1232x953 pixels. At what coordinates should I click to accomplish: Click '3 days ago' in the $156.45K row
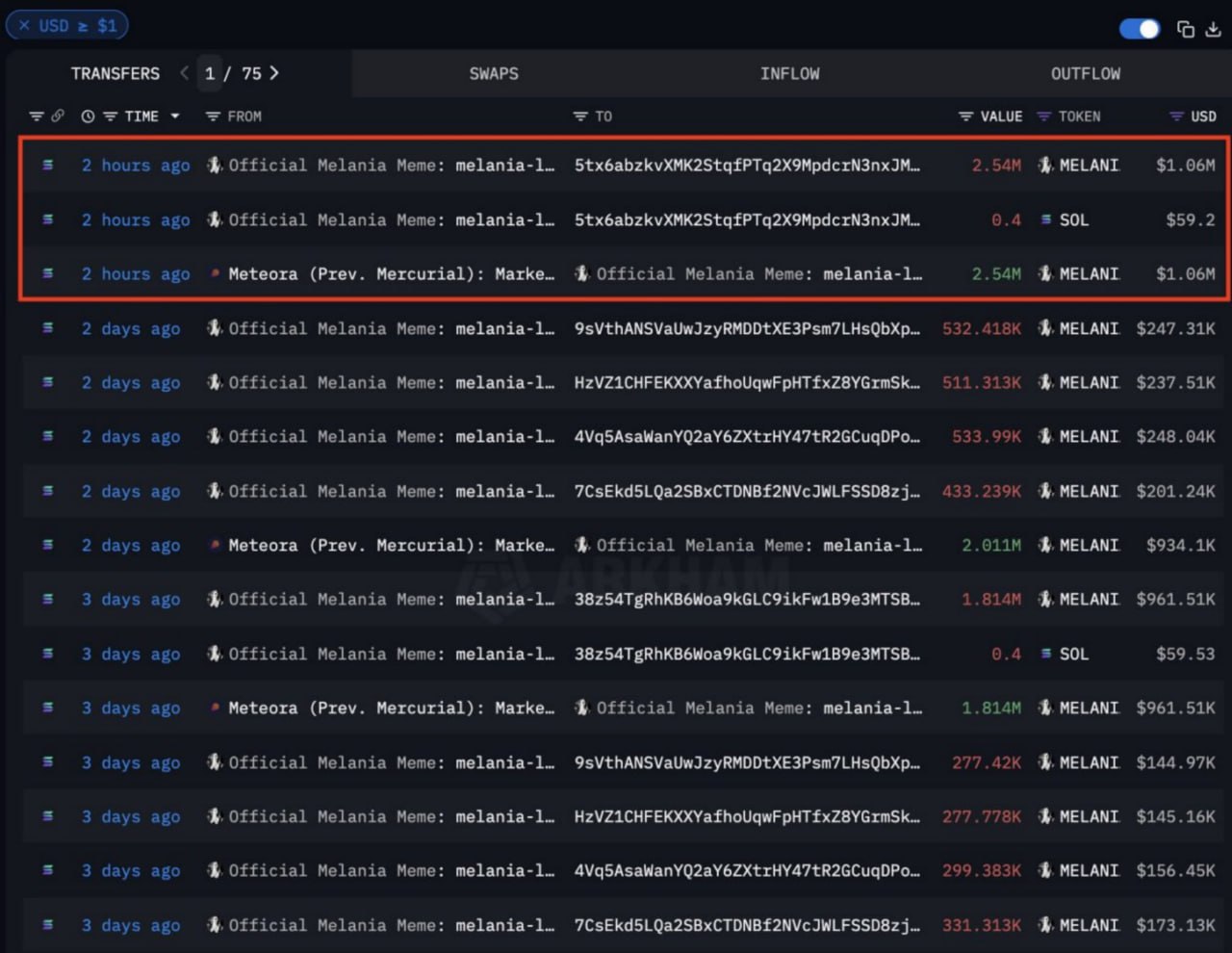pyautogui.click(x=131, y=870)
